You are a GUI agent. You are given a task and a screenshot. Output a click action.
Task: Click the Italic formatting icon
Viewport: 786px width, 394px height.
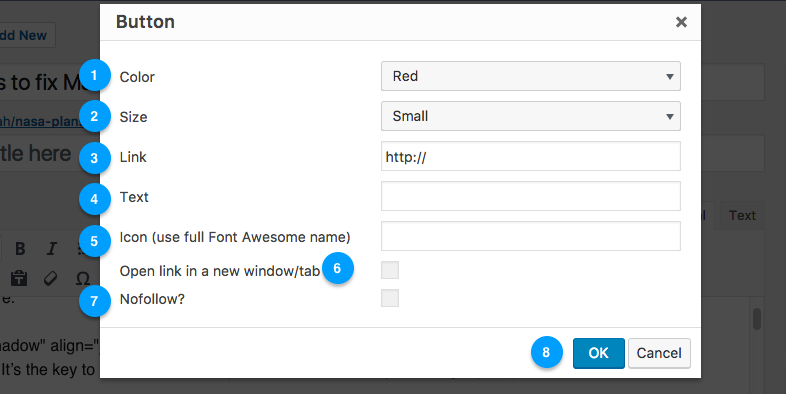(x=52, y=248)
